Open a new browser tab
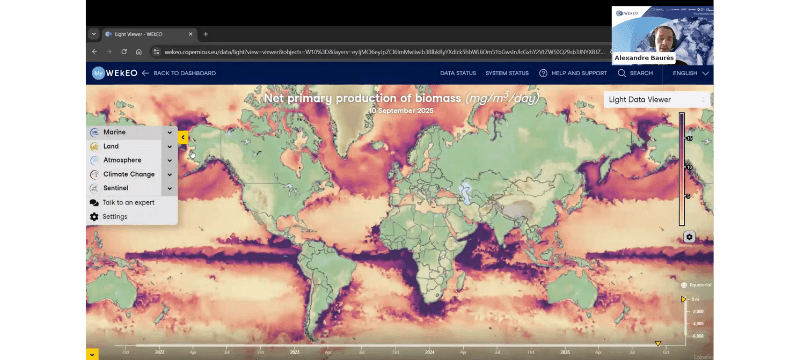This screenshot has width=800, height=360. [206, 34]
